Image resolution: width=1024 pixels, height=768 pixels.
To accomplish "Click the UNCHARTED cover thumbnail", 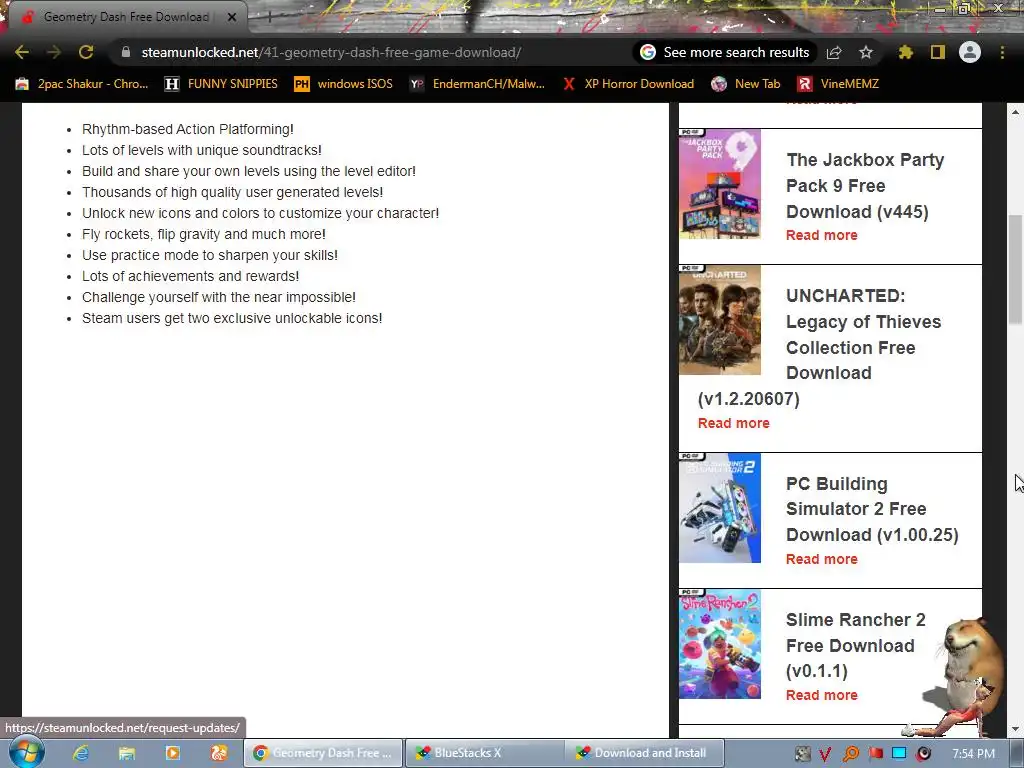I will click(x=720, y=320).
